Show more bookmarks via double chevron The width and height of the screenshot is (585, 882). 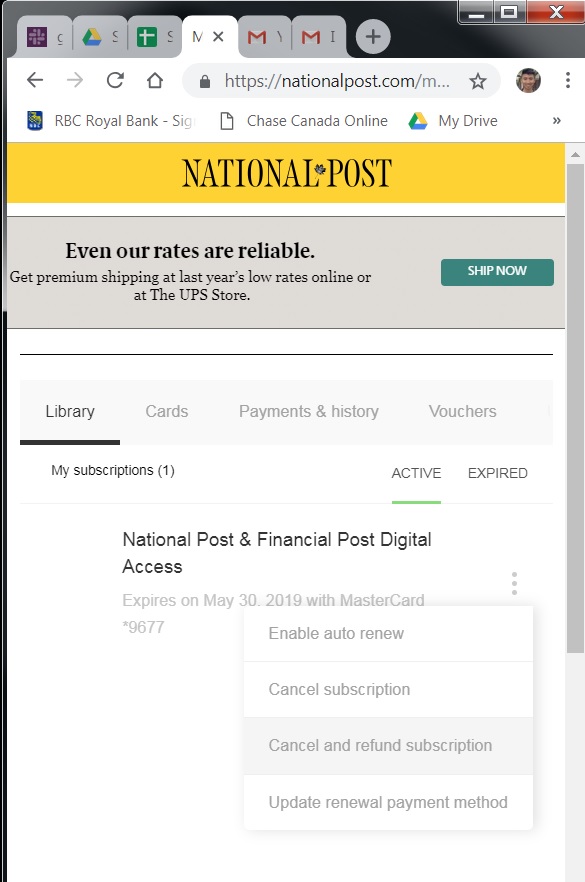point(556,120)
